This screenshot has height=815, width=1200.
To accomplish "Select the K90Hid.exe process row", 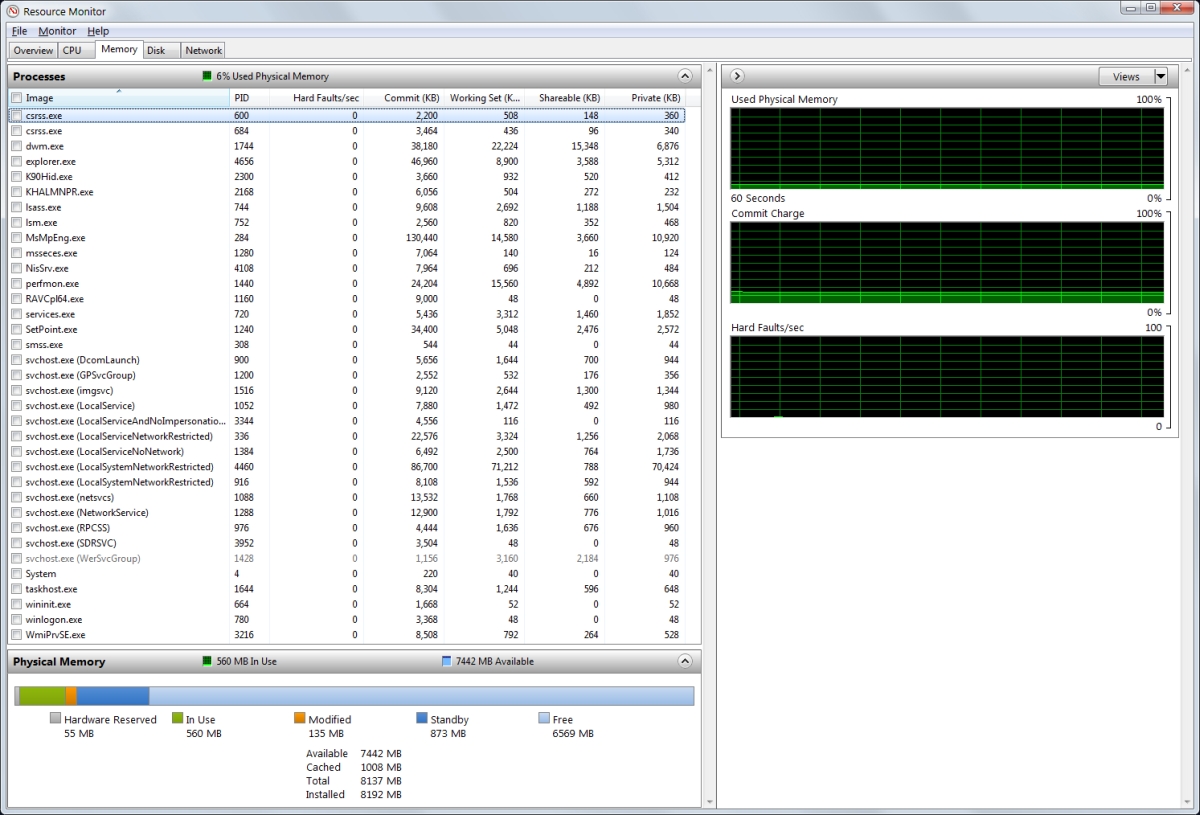I will point(347,177).
